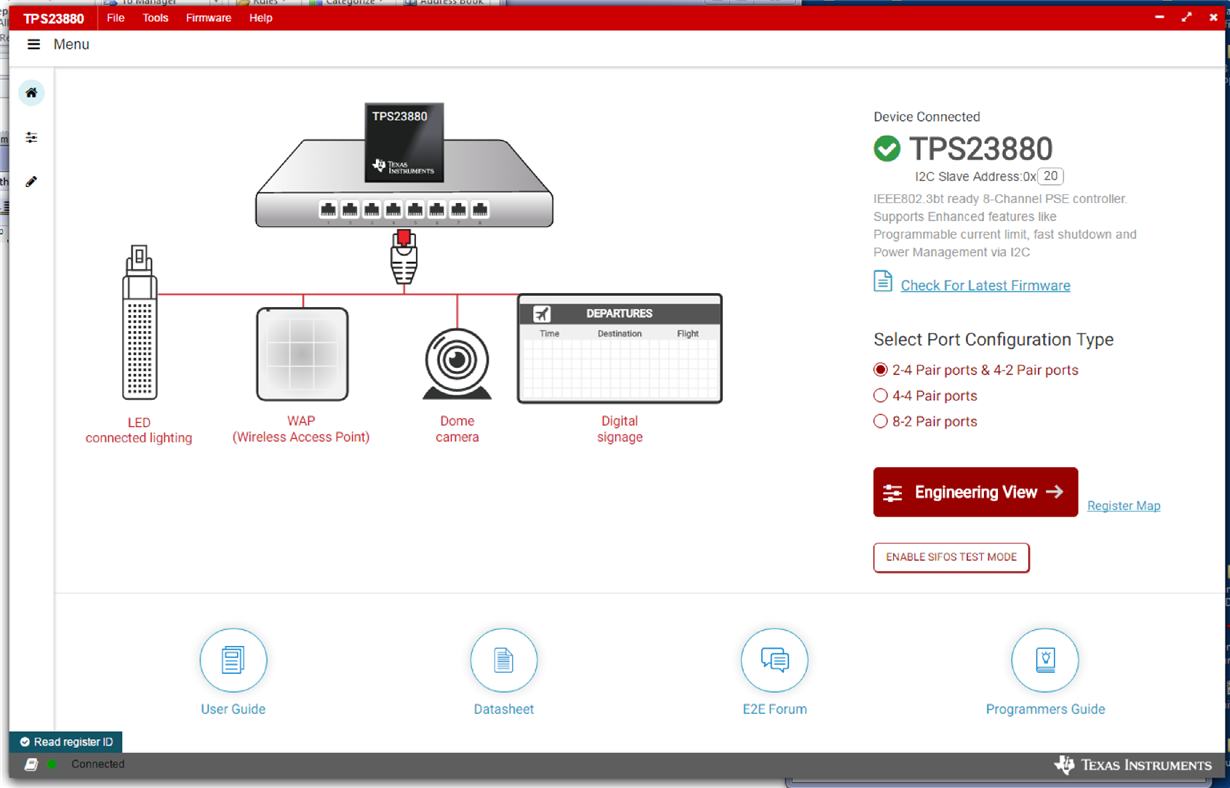Click the firmware document icon
Image resolution: width=1230 pixels, height=788 pixels.
[883, 282]
